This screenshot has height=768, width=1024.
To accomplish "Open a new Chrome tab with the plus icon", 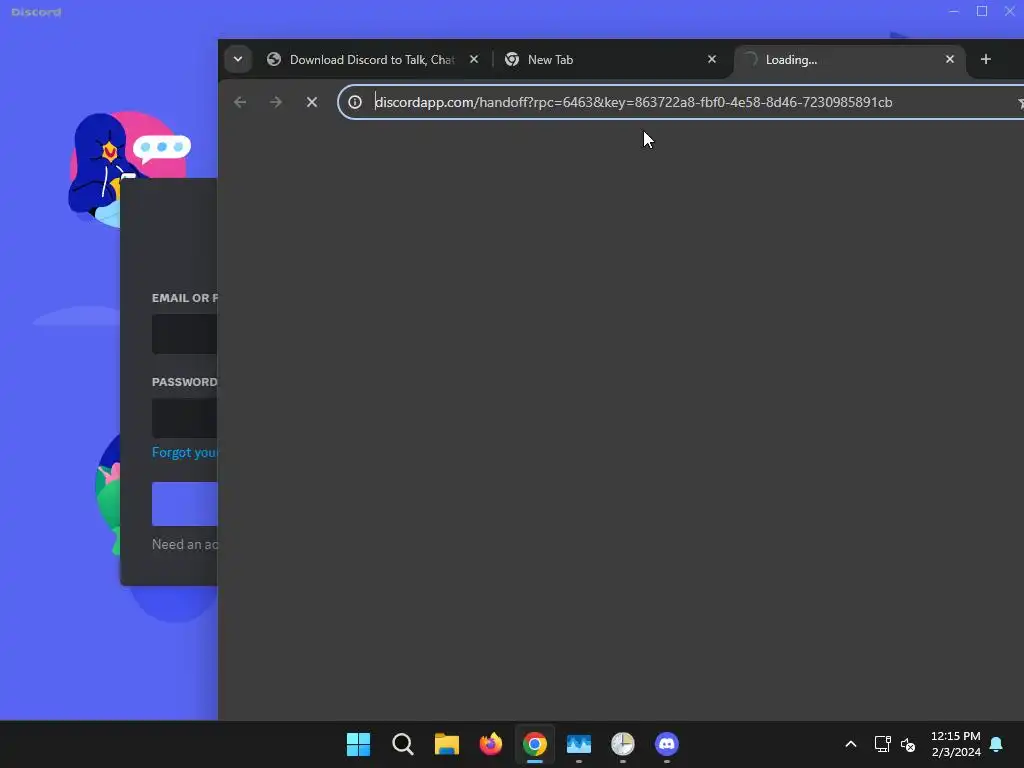I will click(985, 59).
